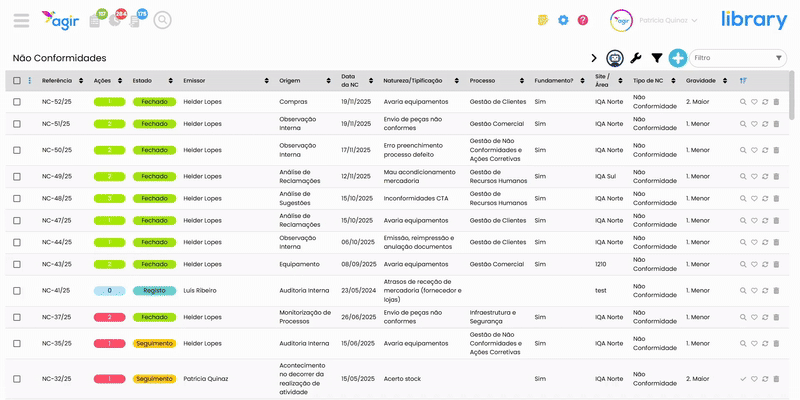
Task: Add a new não conformidade with plus button
Action: [x=678, y=58]
